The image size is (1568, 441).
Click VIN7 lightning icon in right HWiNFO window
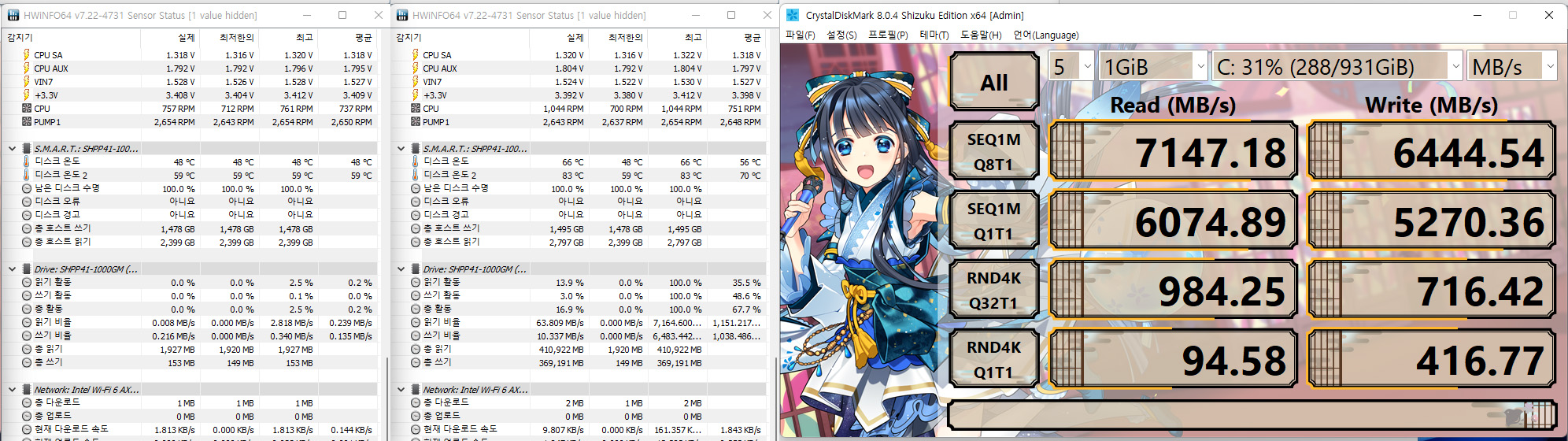pos(415,82)
